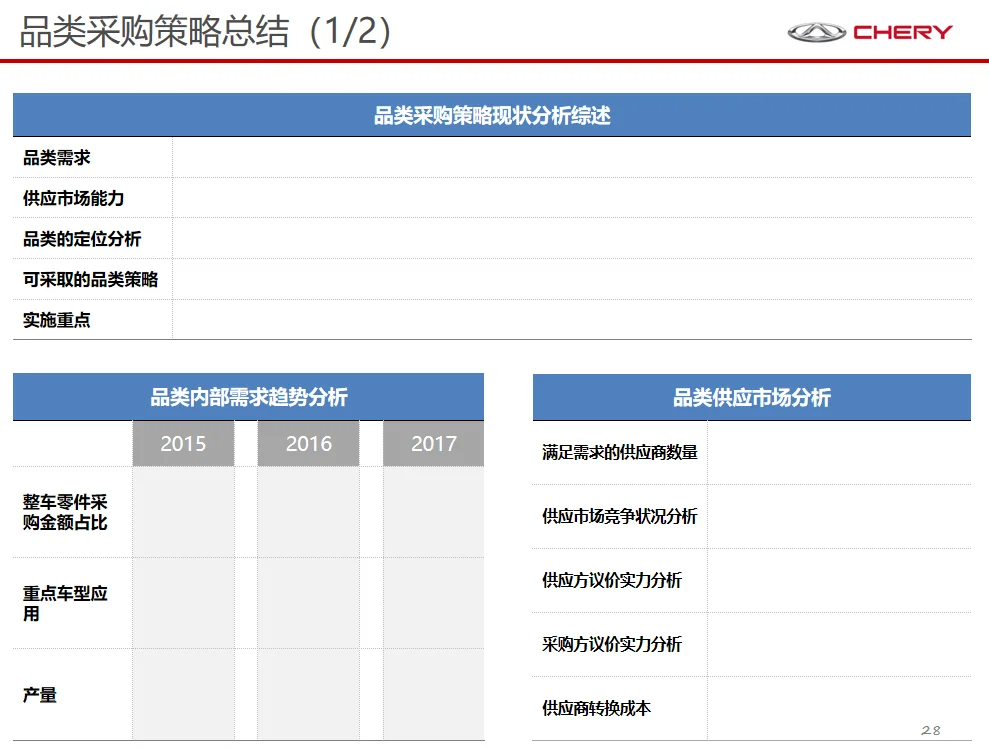989x748 pixels.
Task: Select the 2016 column header
Action: point(307,443)
